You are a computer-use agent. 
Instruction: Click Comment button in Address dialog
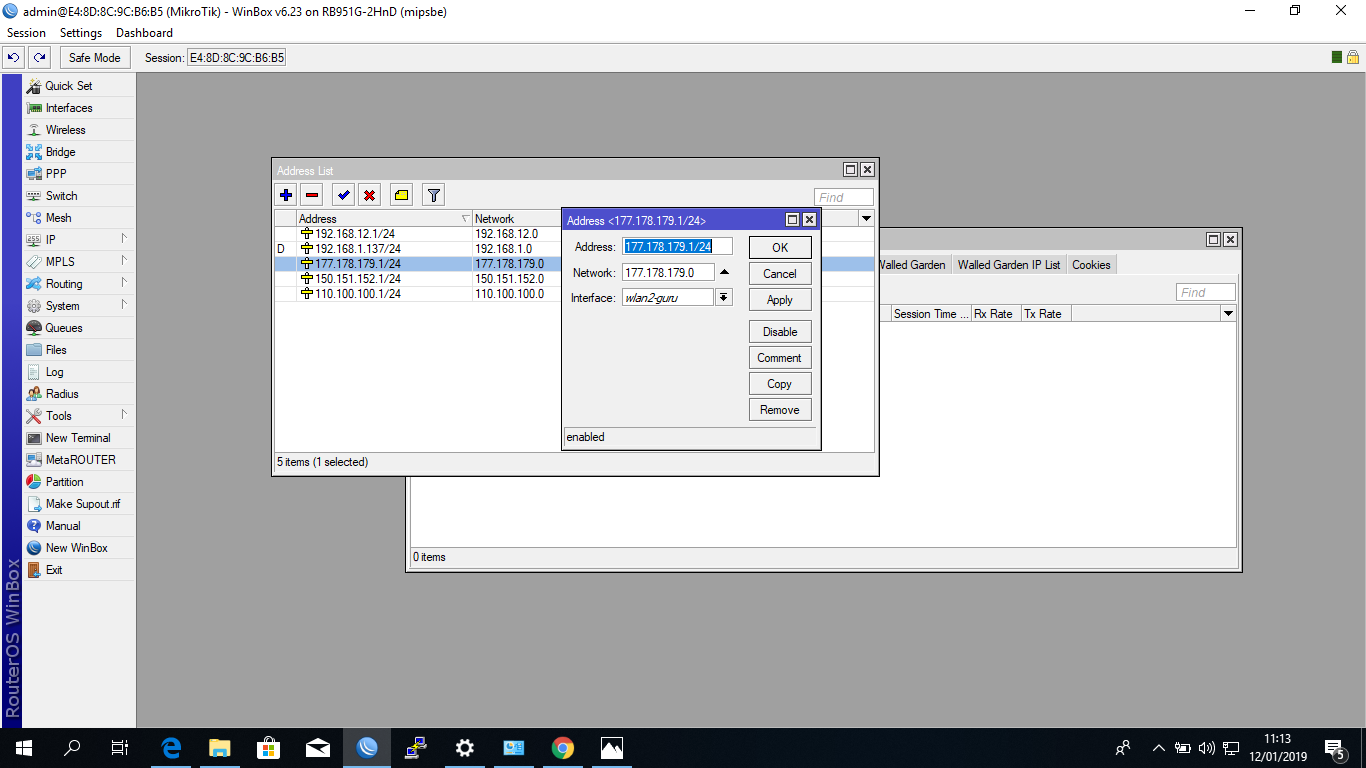tap(780, 357)
